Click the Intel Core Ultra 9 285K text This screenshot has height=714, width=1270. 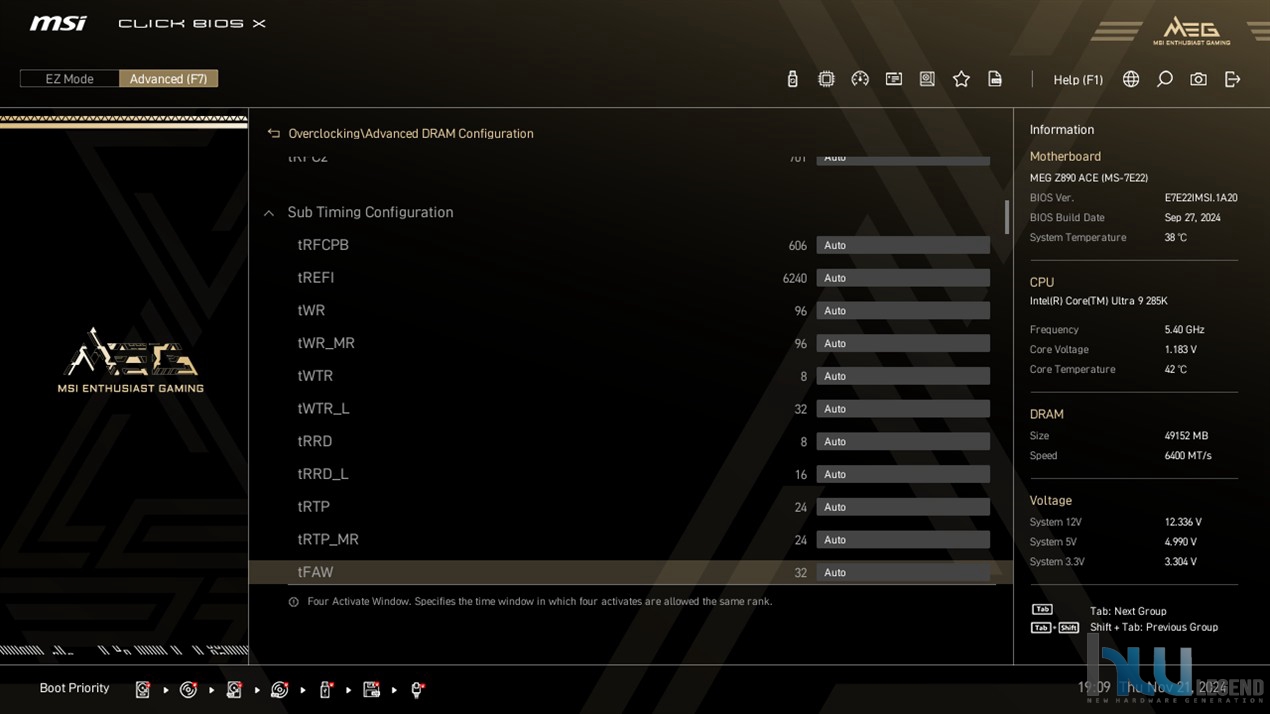click(1098, 301)
